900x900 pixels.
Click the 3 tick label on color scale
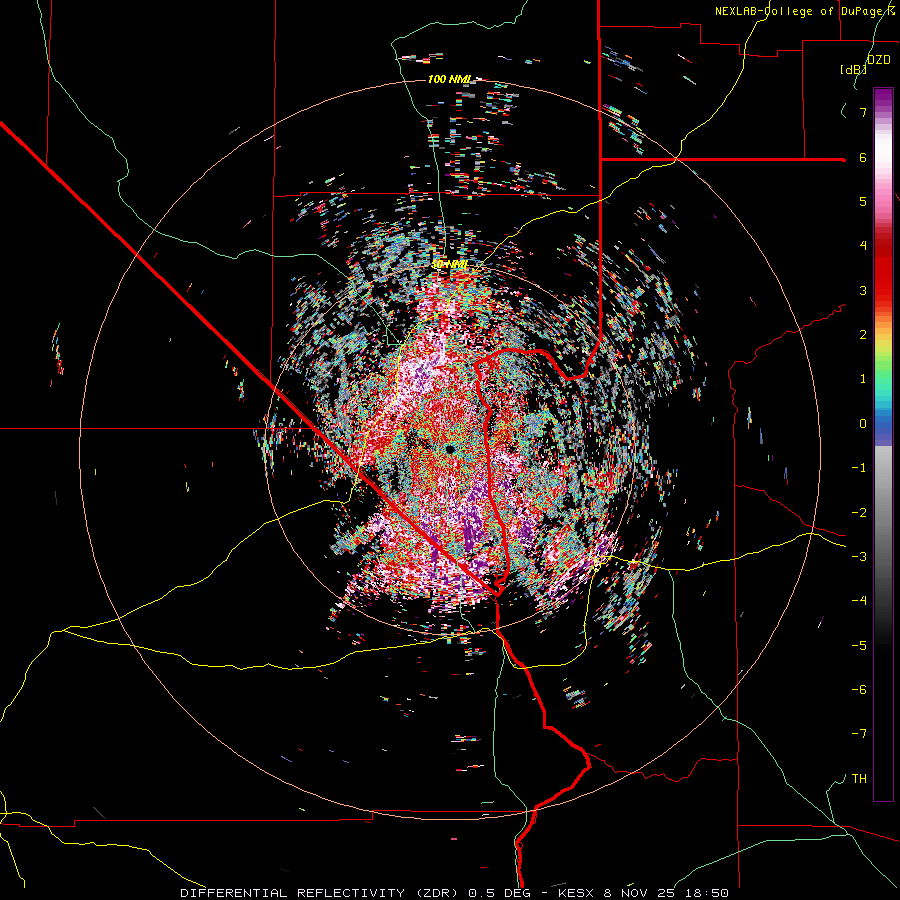[x=863, y=290]
